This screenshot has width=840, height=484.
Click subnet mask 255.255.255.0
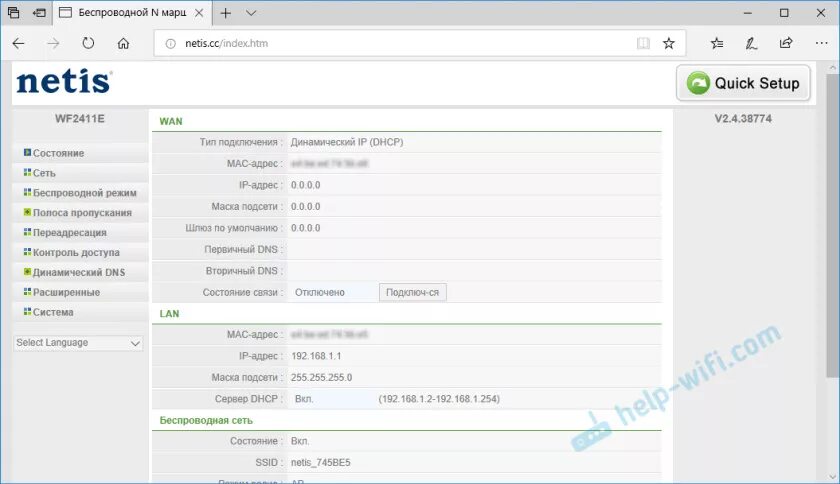click(321, 377)
